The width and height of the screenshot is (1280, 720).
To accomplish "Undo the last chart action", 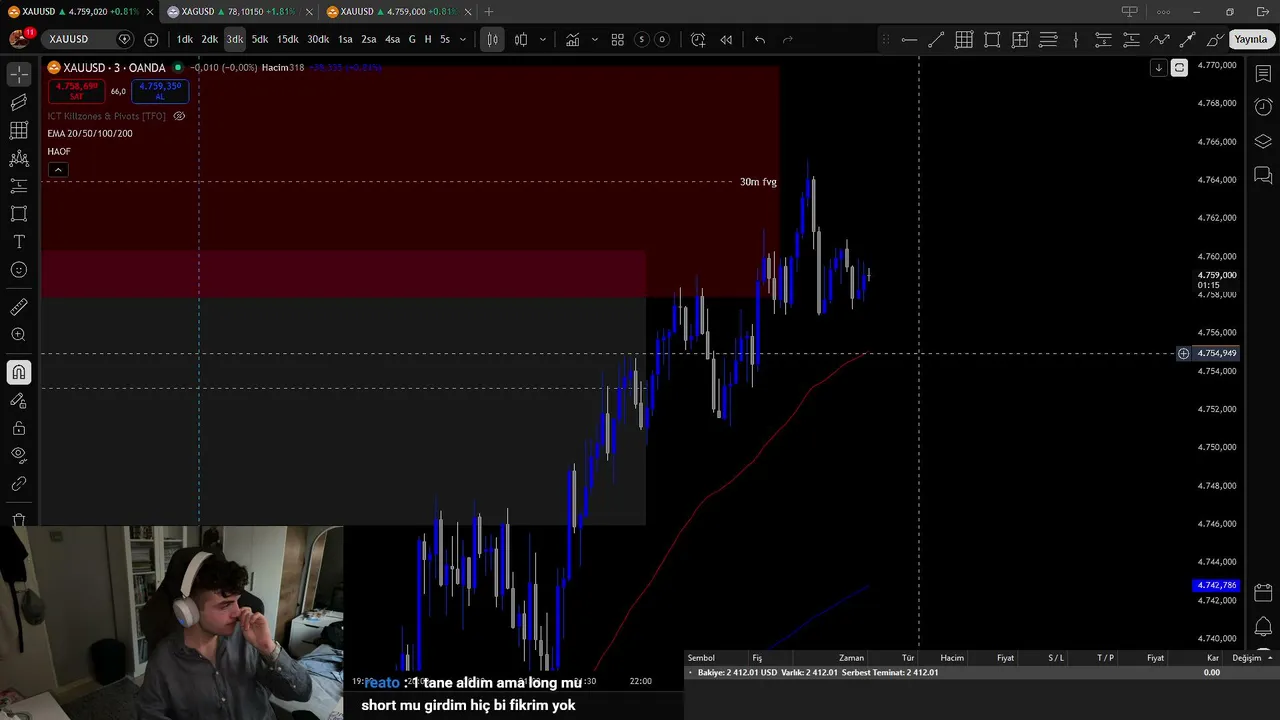I will [x=760, y=39].
